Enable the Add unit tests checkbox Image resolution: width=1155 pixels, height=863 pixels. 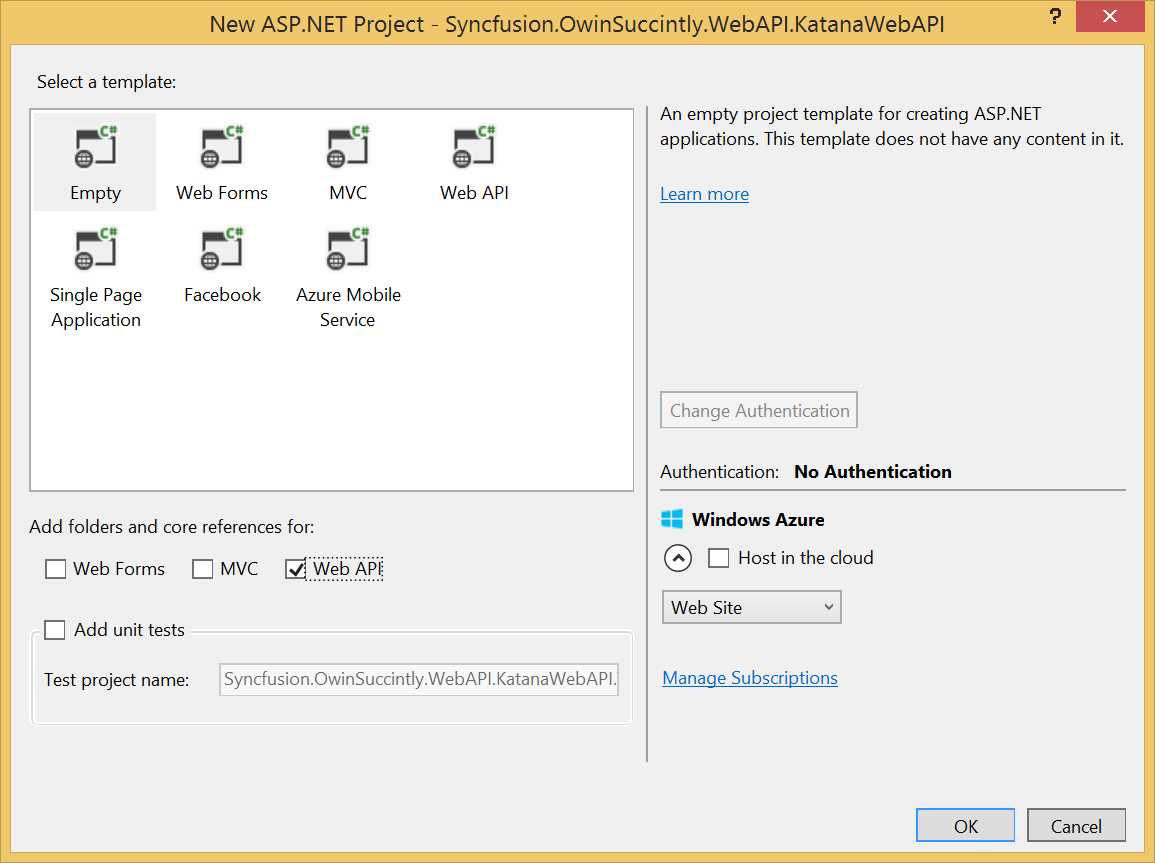[55, 630]
